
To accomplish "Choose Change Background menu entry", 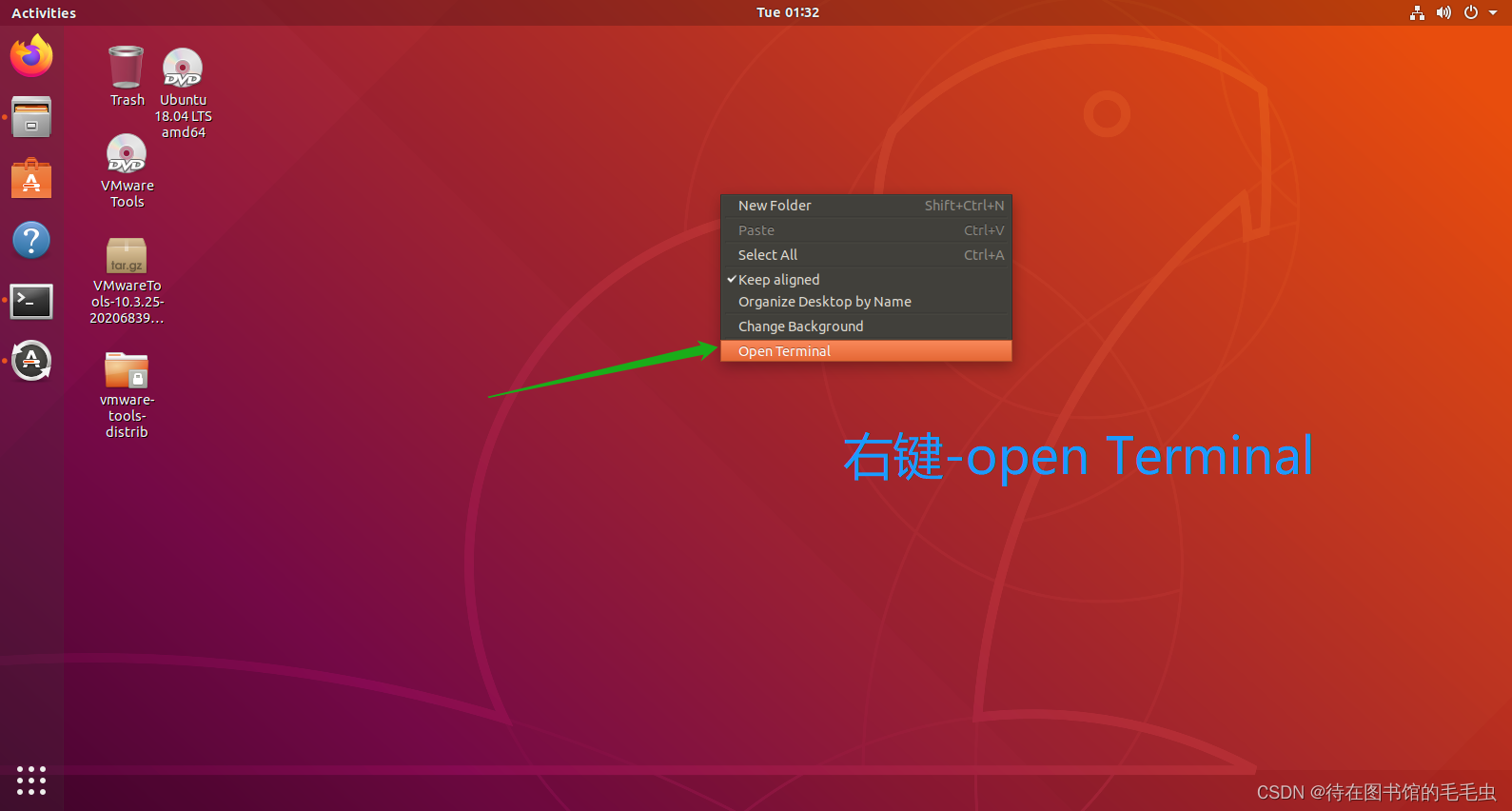I will [x=866, y=326].
